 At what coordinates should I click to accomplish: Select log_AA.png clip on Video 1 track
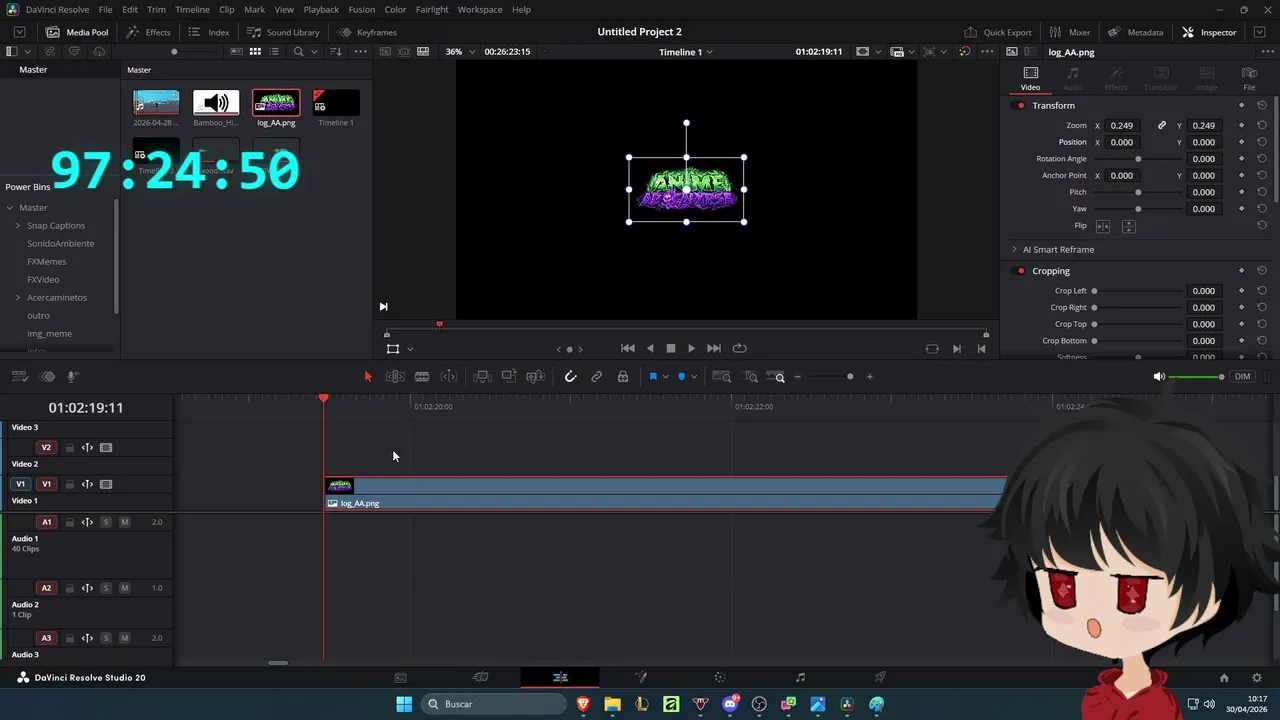point(665,494)
